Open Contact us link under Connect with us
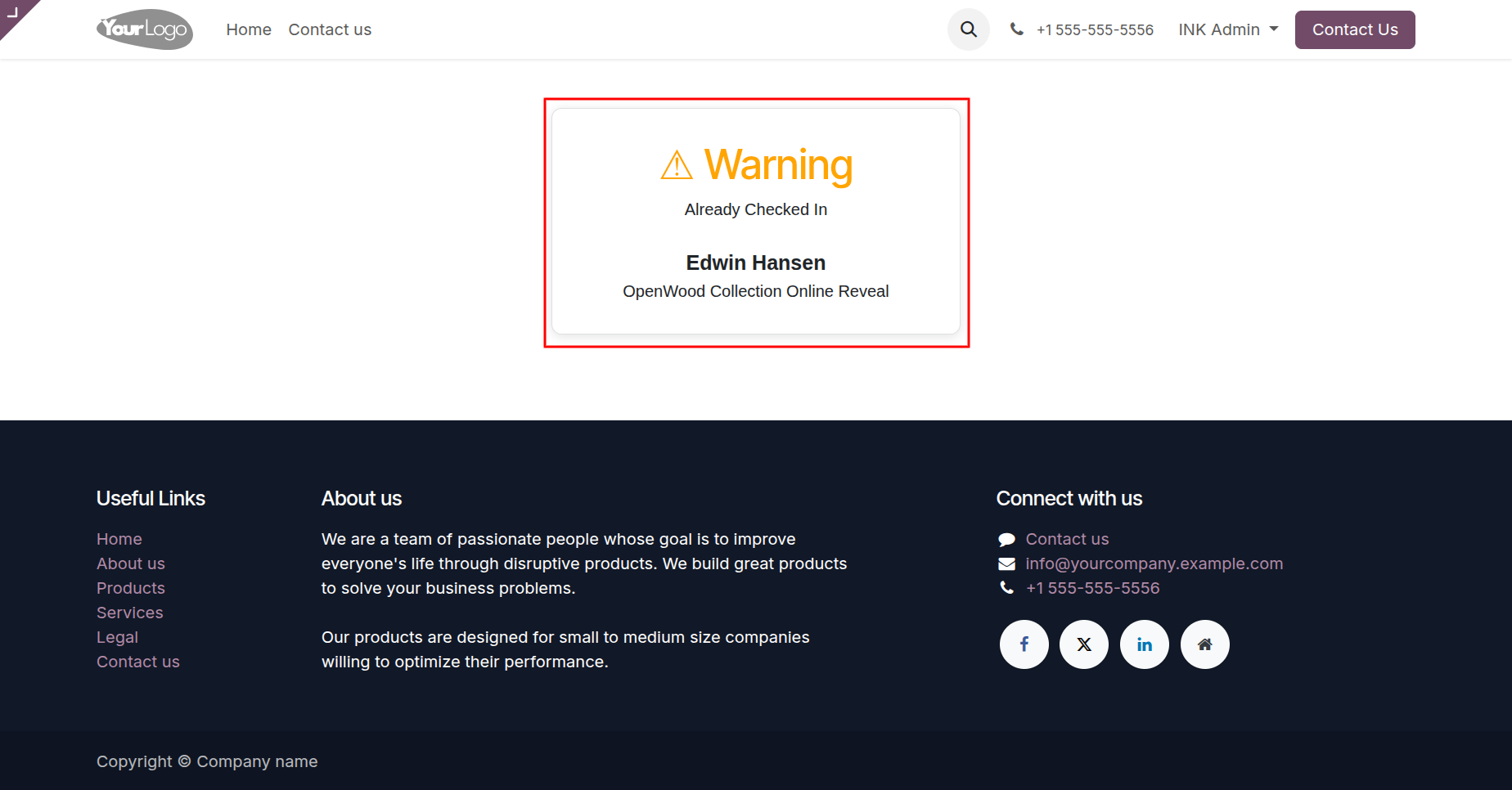 pos(1067,539)
